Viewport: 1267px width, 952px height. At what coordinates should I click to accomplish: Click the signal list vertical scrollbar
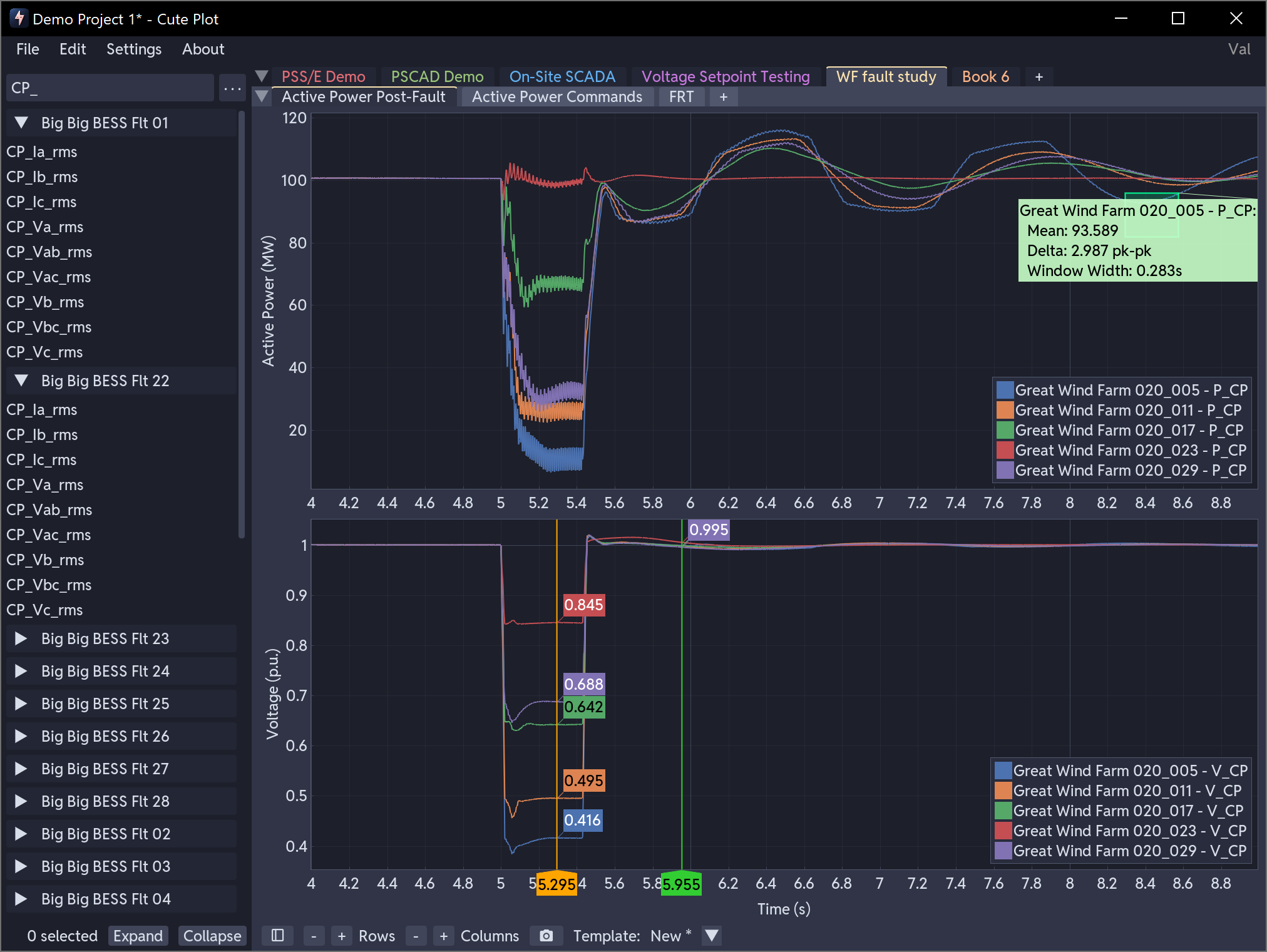point(242,325)
